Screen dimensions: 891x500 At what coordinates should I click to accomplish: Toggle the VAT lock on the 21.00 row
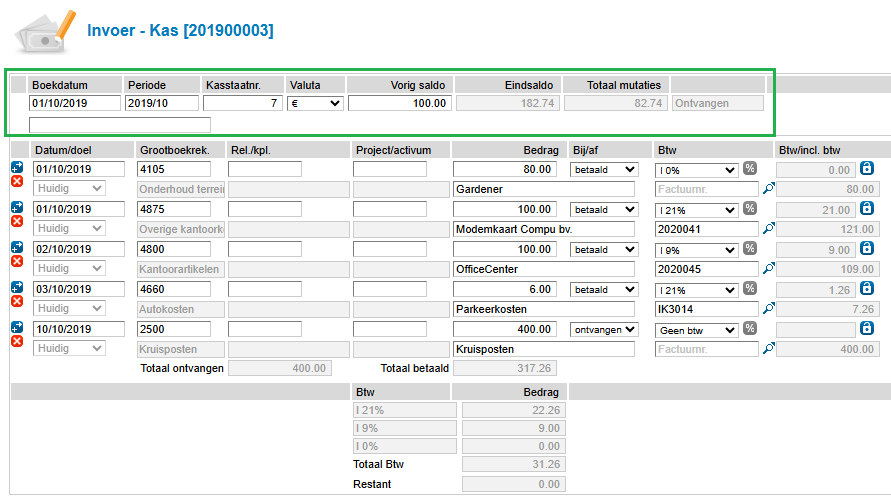tap(867, 208)
